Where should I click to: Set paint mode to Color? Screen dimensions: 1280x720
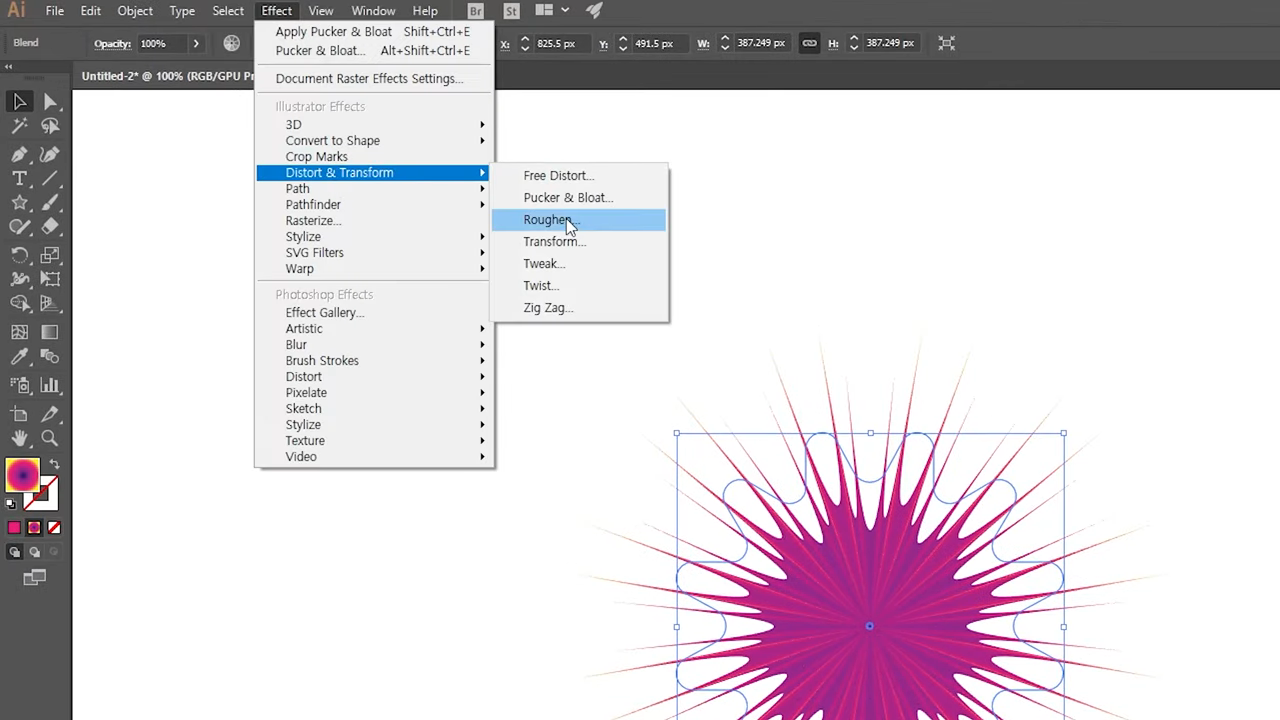[14, 528]
